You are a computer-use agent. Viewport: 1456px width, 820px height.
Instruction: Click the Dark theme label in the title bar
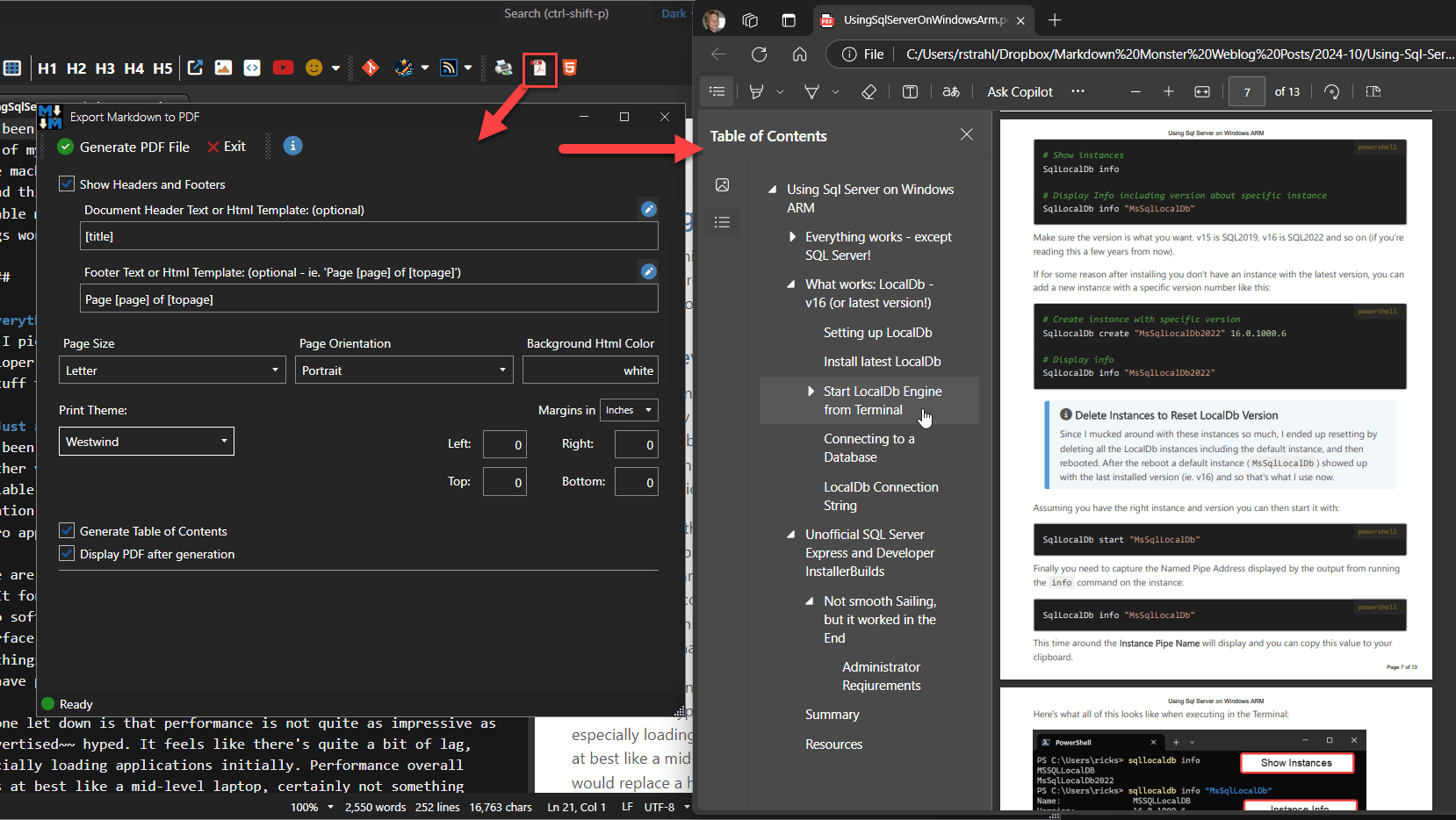[x=674, y=13]
